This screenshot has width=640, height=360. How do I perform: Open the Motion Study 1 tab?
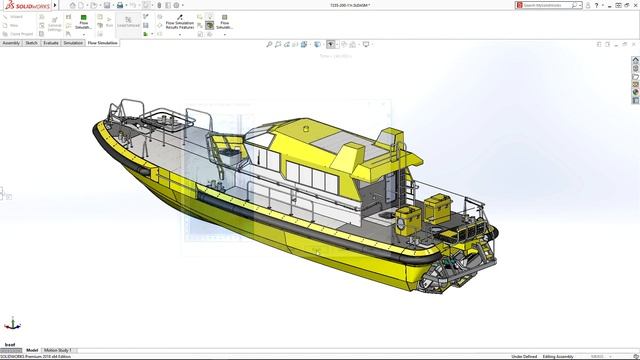(x=58, y=350)
